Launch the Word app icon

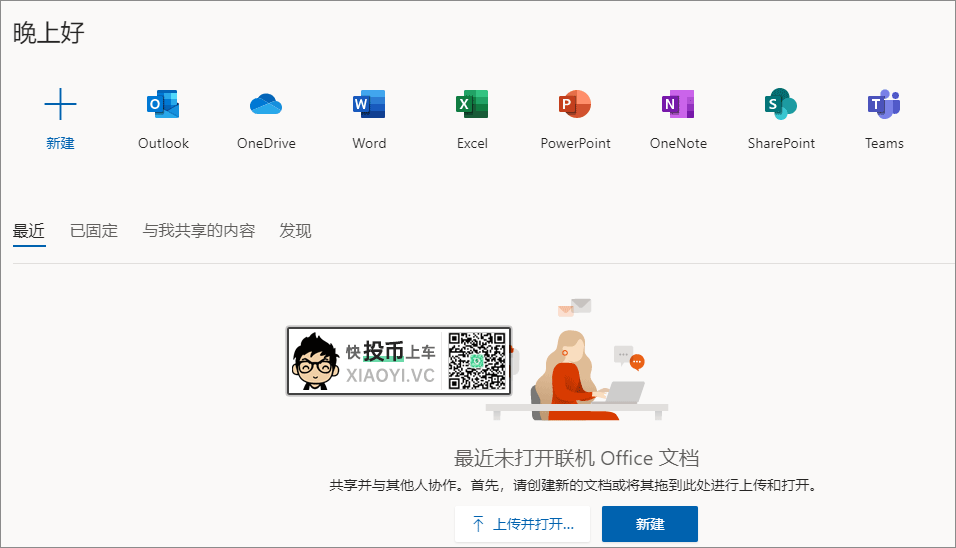tap(369, 104)
